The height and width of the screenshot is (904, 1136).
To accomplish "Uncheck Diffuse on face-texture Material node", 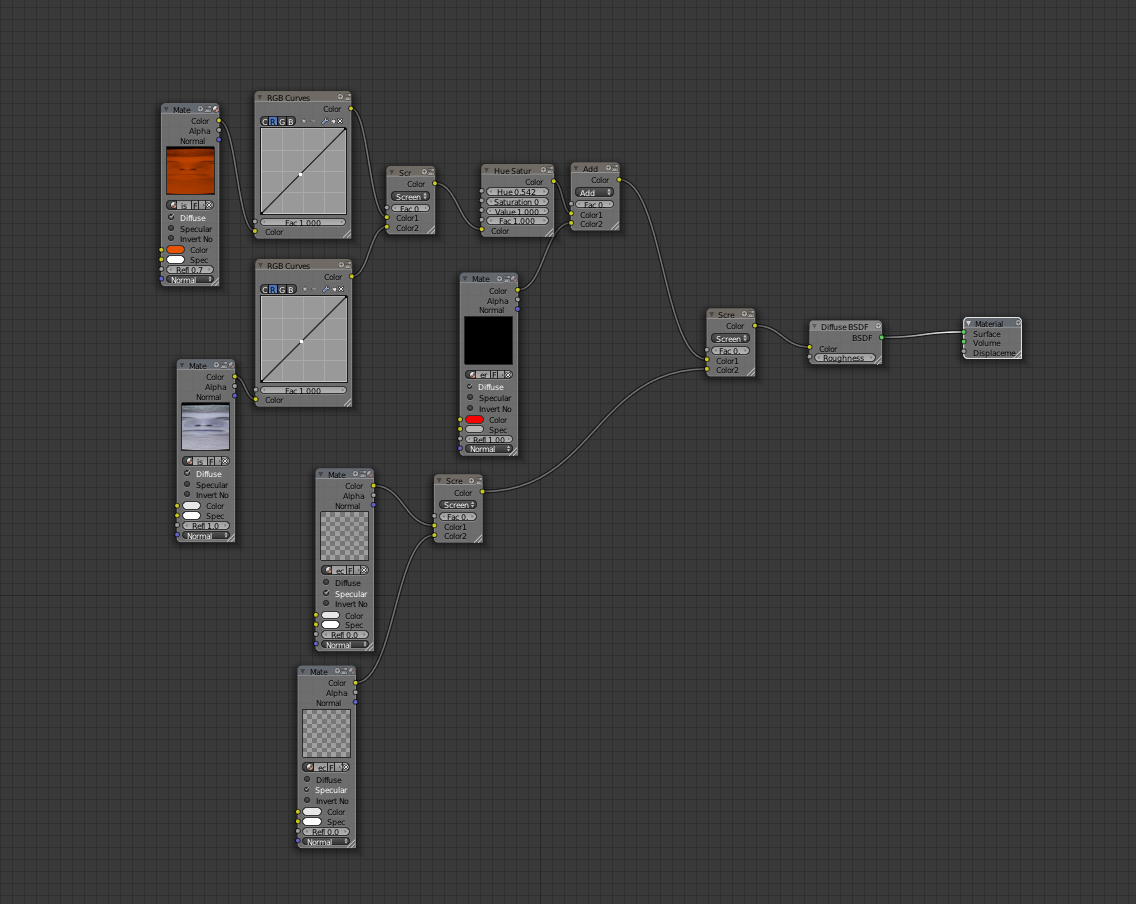I will point(187,473).
